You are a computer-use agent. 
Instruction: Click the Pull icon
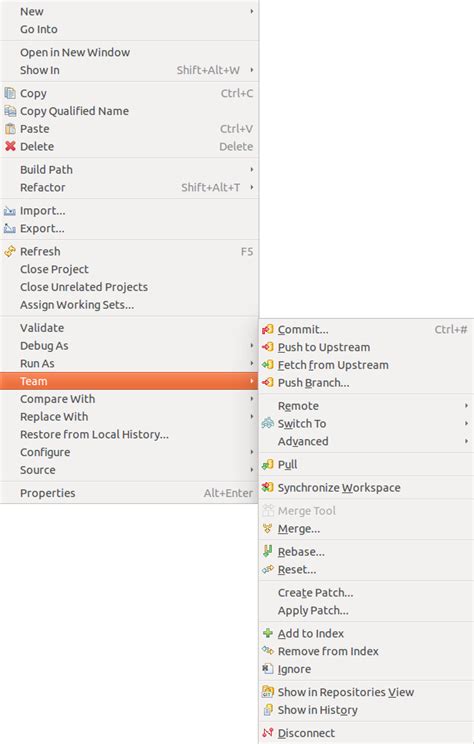coord(268,464)
